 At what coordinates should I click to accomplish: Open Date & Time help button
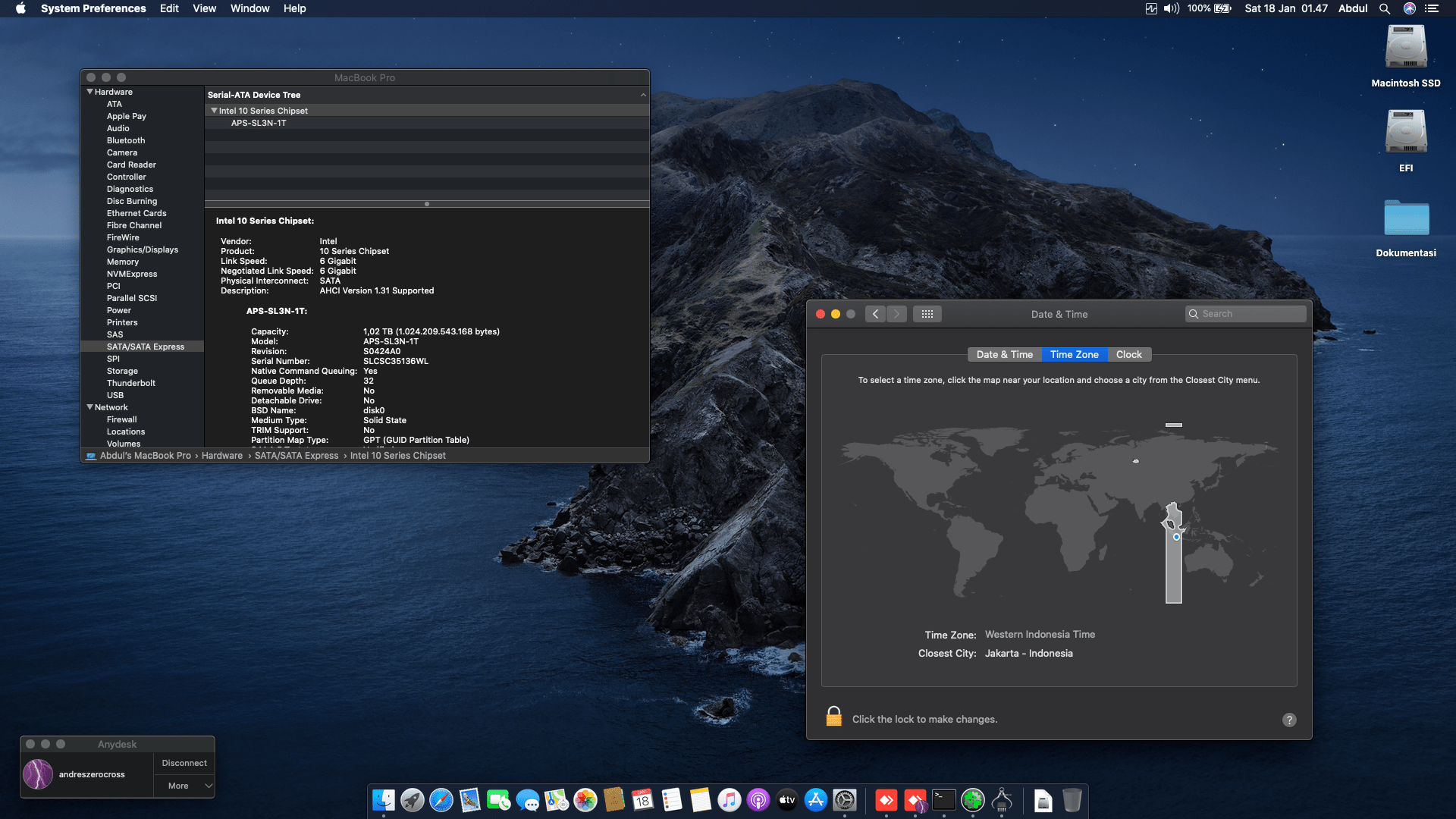click(1289, 720)
